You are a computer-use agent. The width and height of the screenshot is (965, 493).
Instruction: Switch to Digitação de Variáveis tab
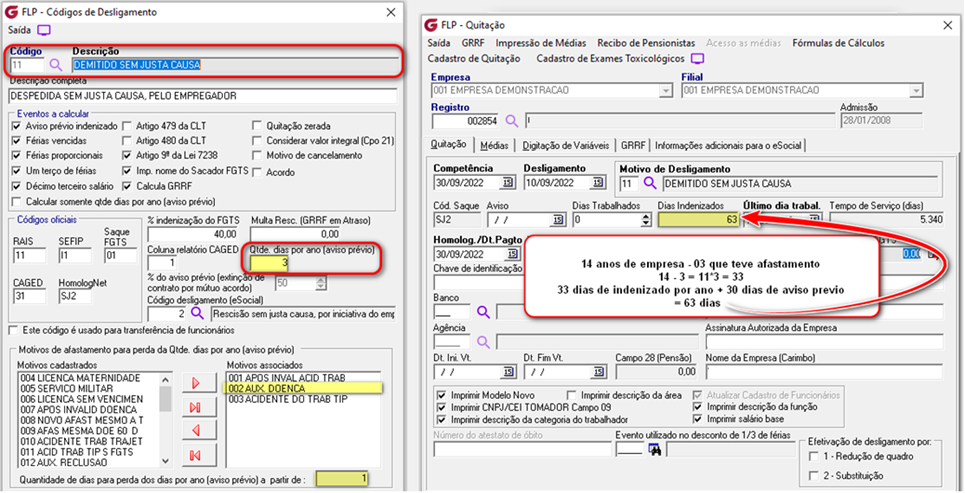tap(566, 145)
